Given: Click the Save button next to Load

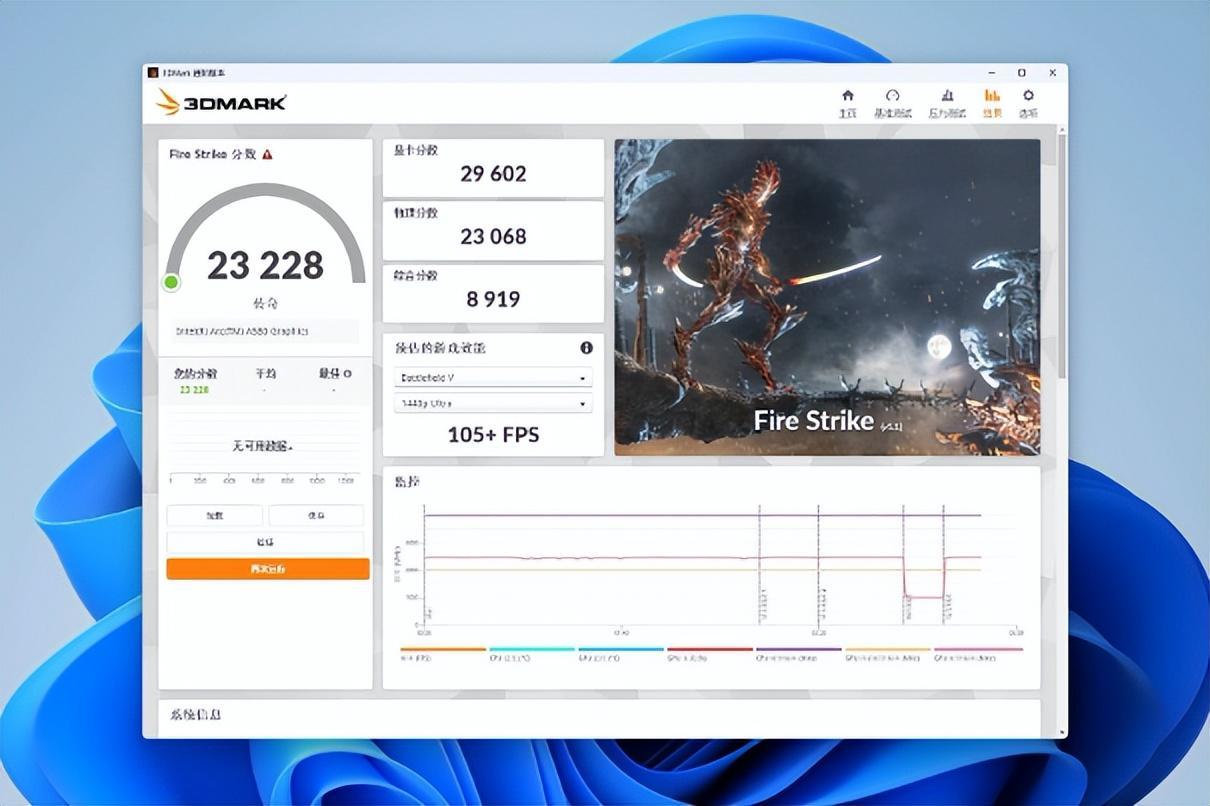Looking at the screenshot, I should [317, 515].
